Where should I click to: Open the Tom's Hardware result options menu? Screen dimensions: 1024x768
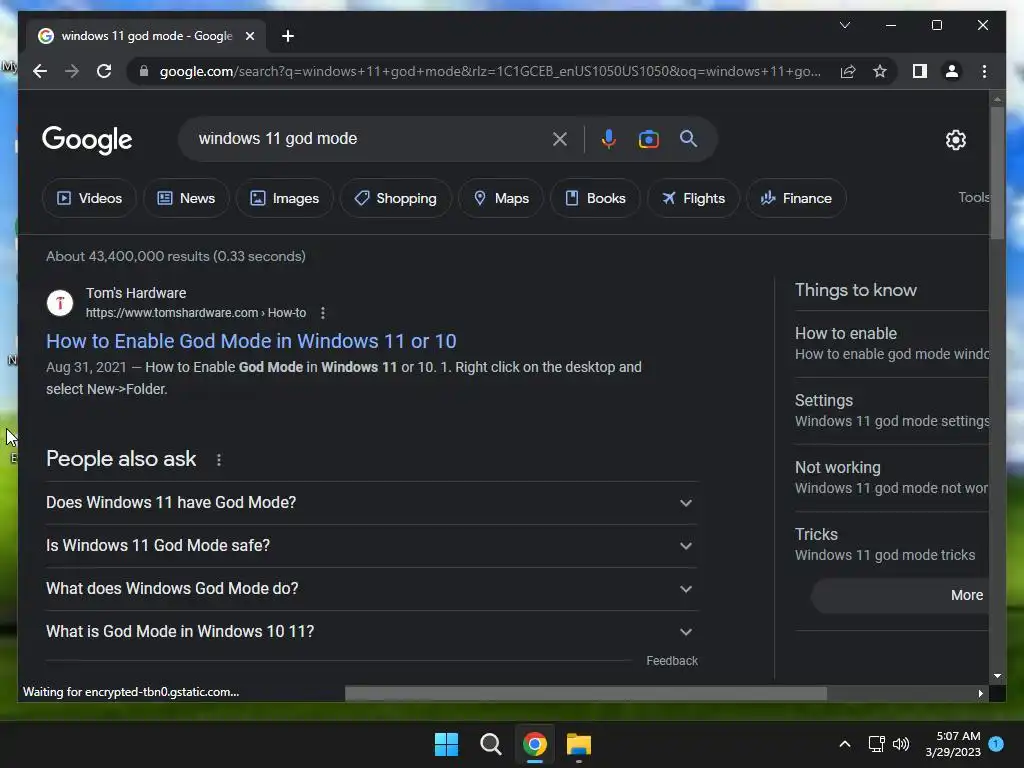[x=323, y=313]
